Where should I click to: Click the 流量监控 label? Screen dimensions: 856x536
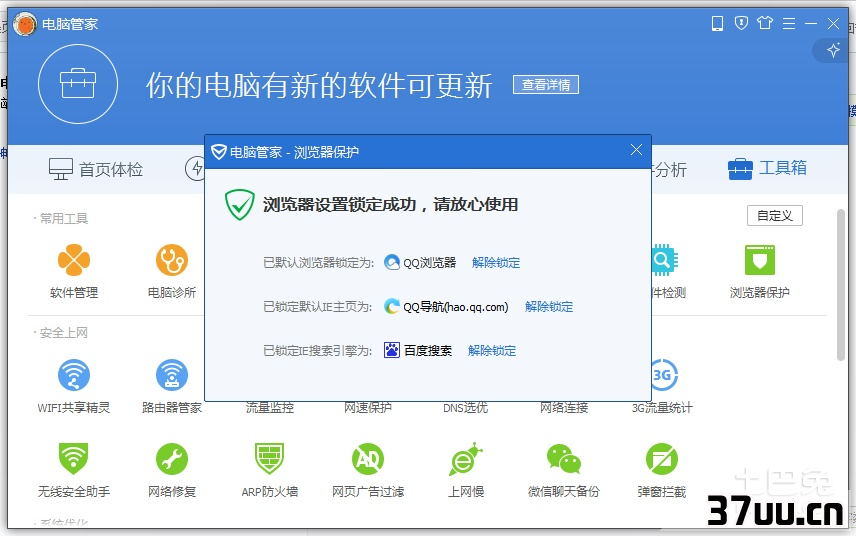click(x=270, y=408)
